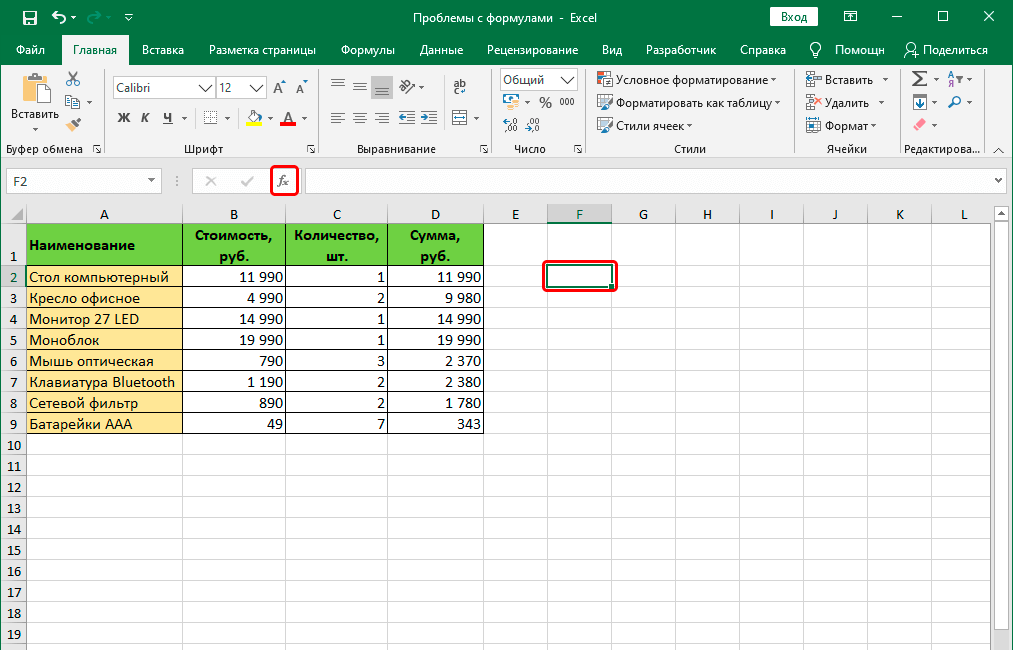Image resolution: width=1013 pixels, height=650 pixels.
Task: Click the text Orientation icon
Action: point(408,86)
